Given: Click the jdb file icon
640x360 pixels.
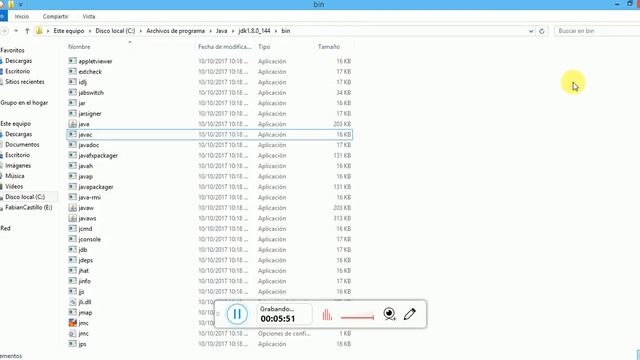Looking at the screenshot, I should tap(73, 249).
